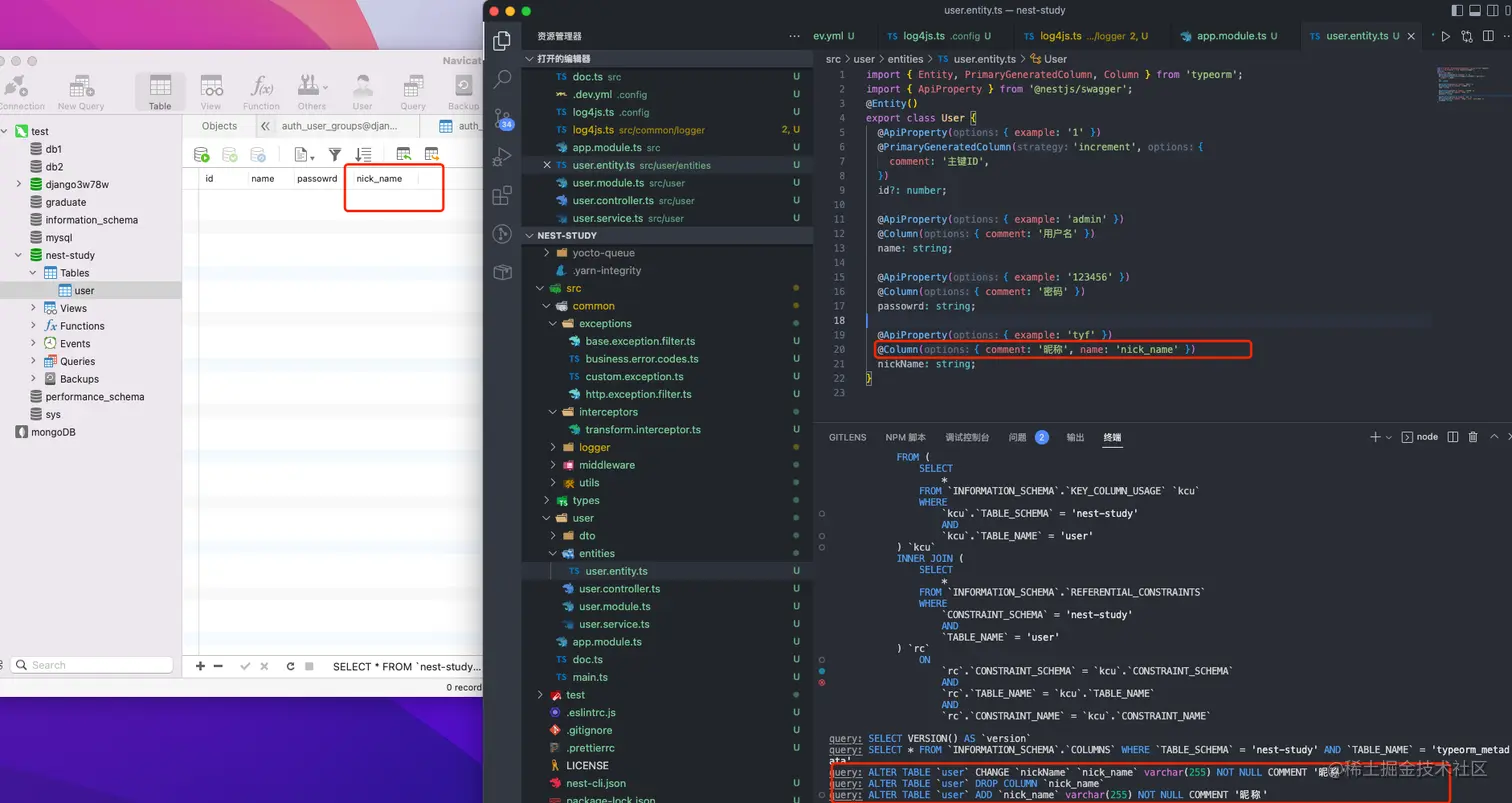Viewport: 1512px width, 803px height.
Task: Click the Function icon in Navicat toolbar
Action: [261, 93]
